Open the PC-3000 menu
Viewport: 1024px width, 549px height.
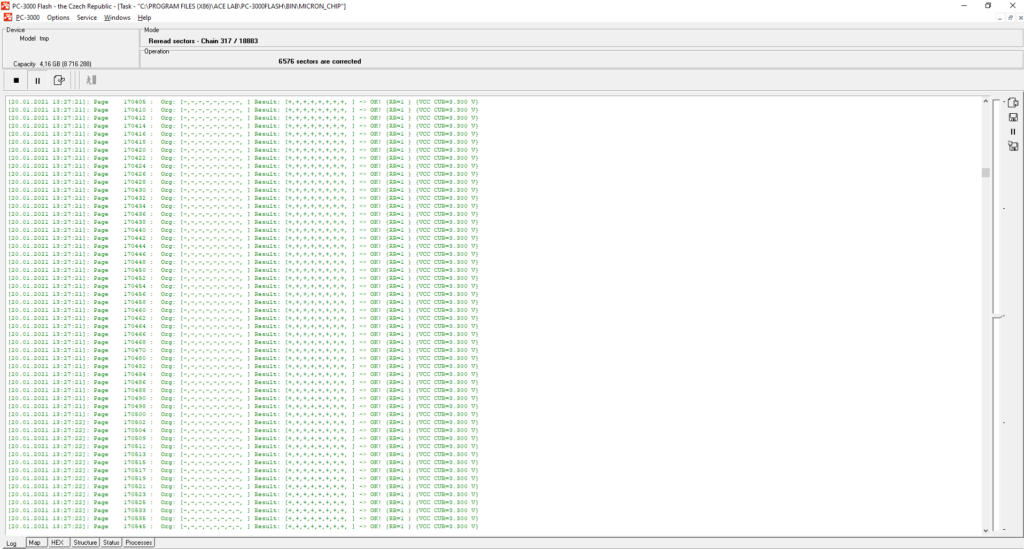point(27,17)
